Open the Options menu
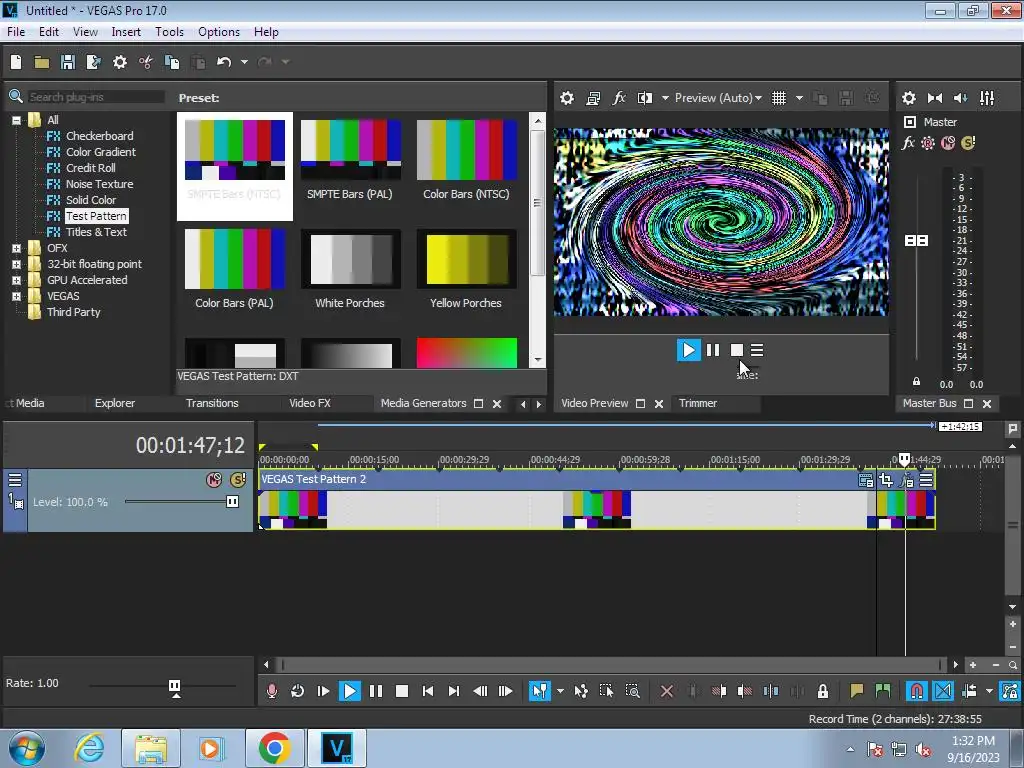Image resolution: width=1024 pixels, height=768 pixels. 219,32
